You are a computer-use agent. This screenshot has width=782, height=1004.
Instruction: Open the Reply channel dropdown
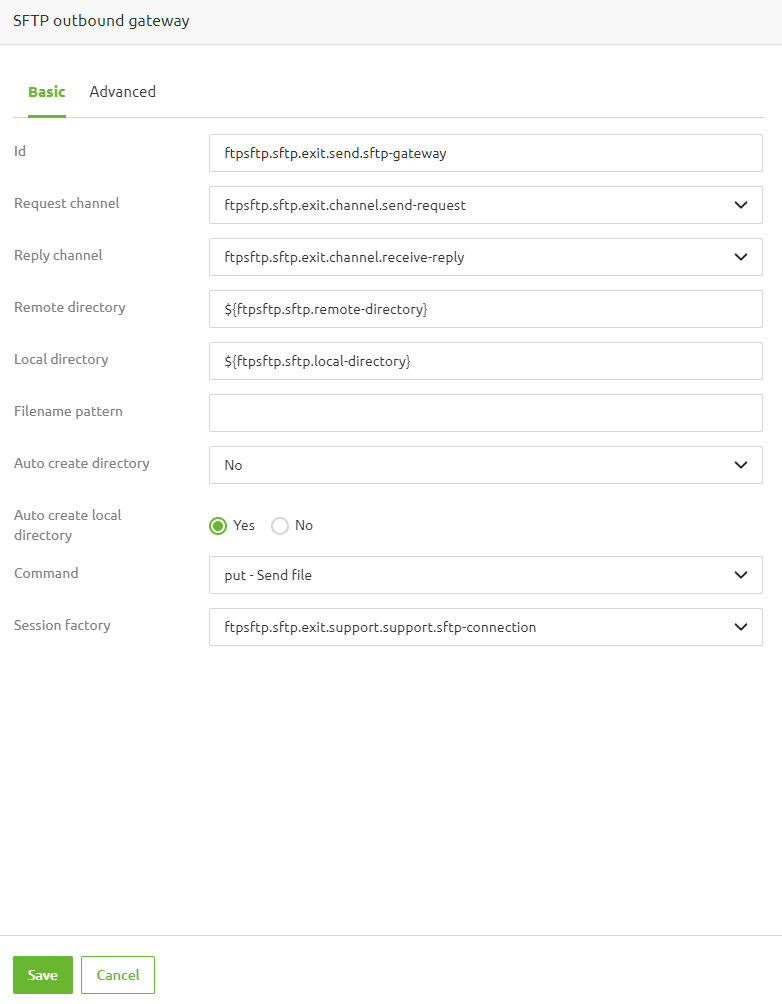485,257
